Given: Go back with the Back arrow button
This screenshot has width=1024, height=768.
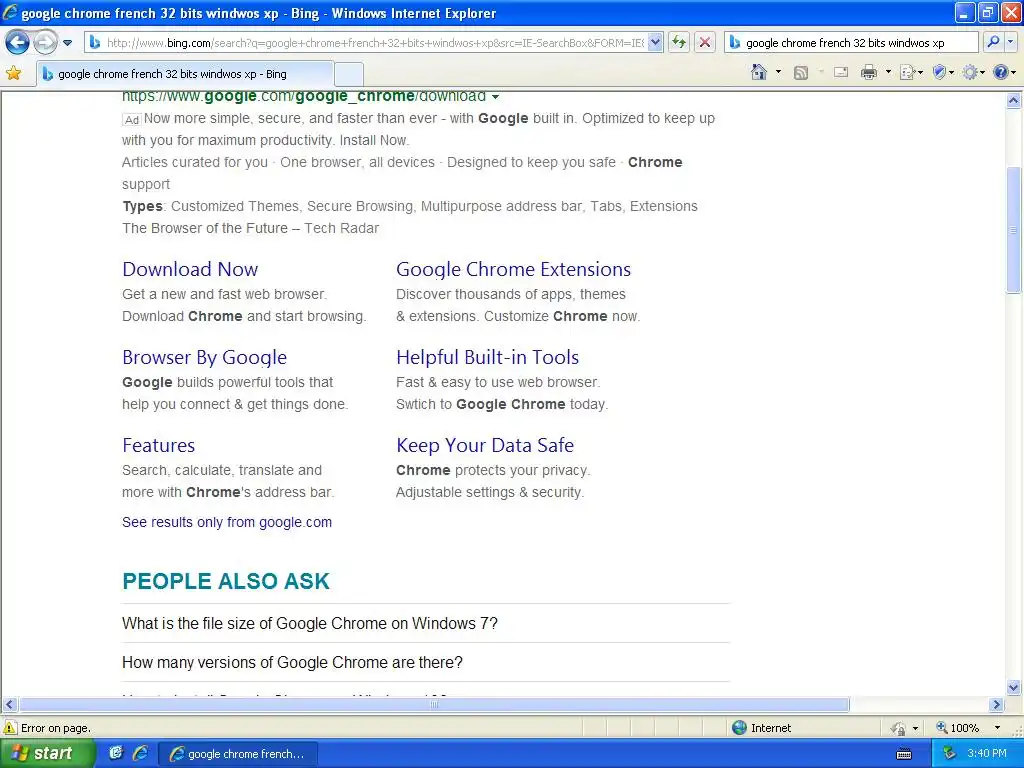Looking at the screenshot, I should coord(17,42).
